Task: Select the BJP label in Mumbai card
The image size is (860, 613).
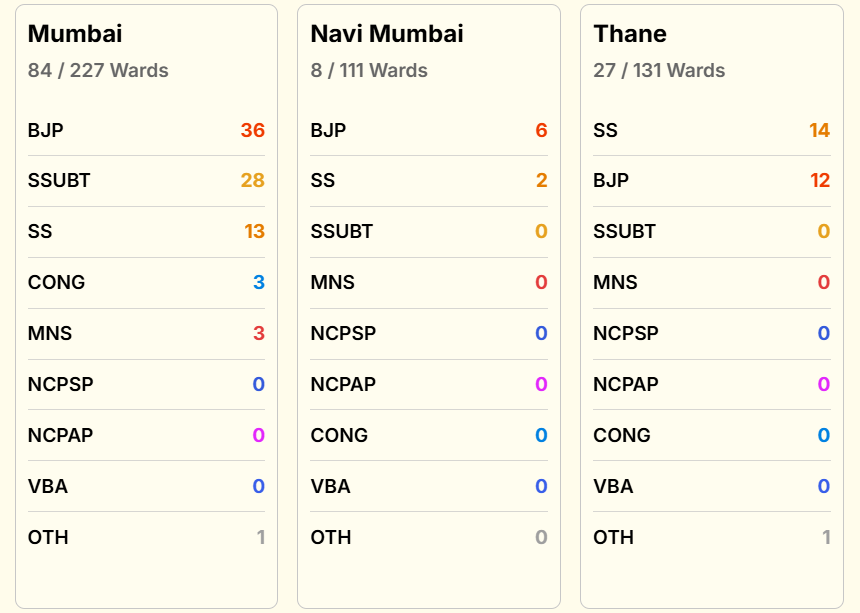Action: [46, 130]
